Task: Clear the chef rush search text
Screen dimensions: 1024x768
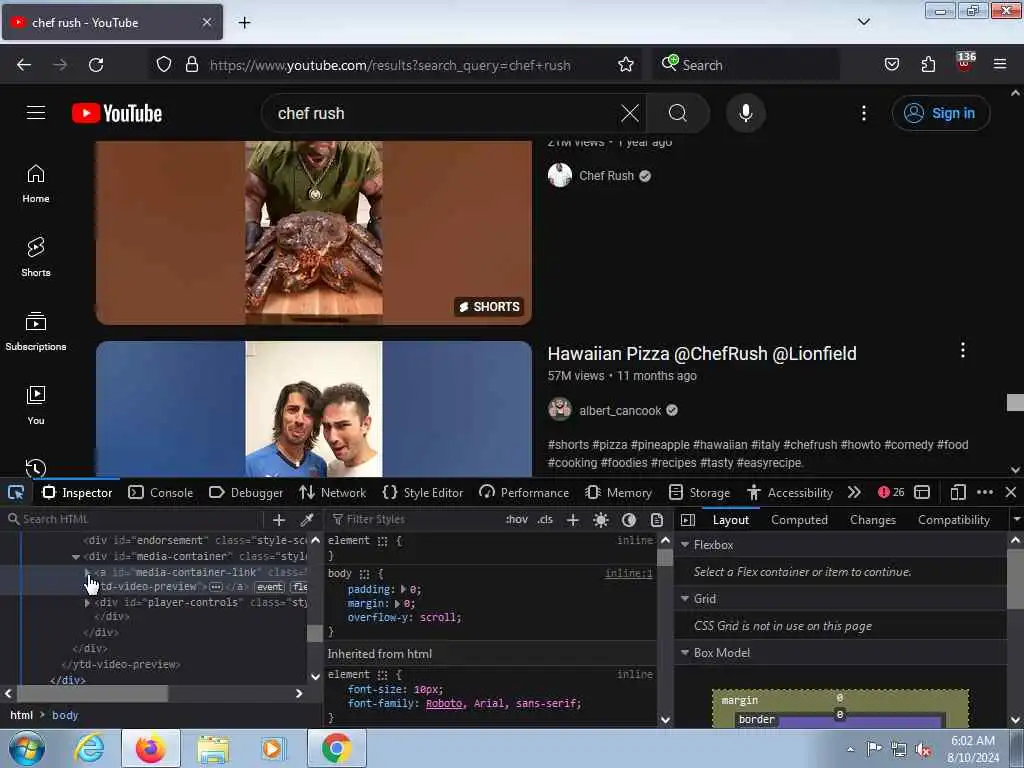Action: 630,113
